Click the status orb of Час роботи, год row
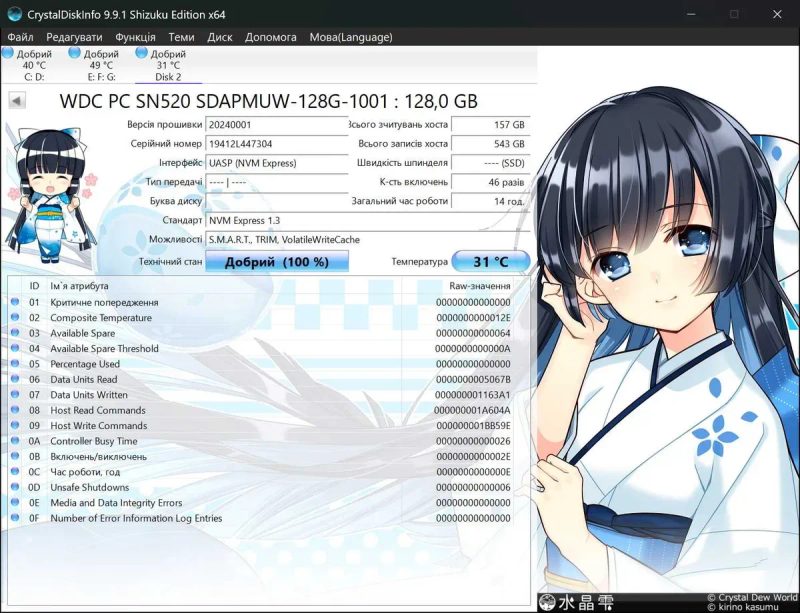Screen dimensions: 800x613 pyautogui.click(x=15, y=471)
